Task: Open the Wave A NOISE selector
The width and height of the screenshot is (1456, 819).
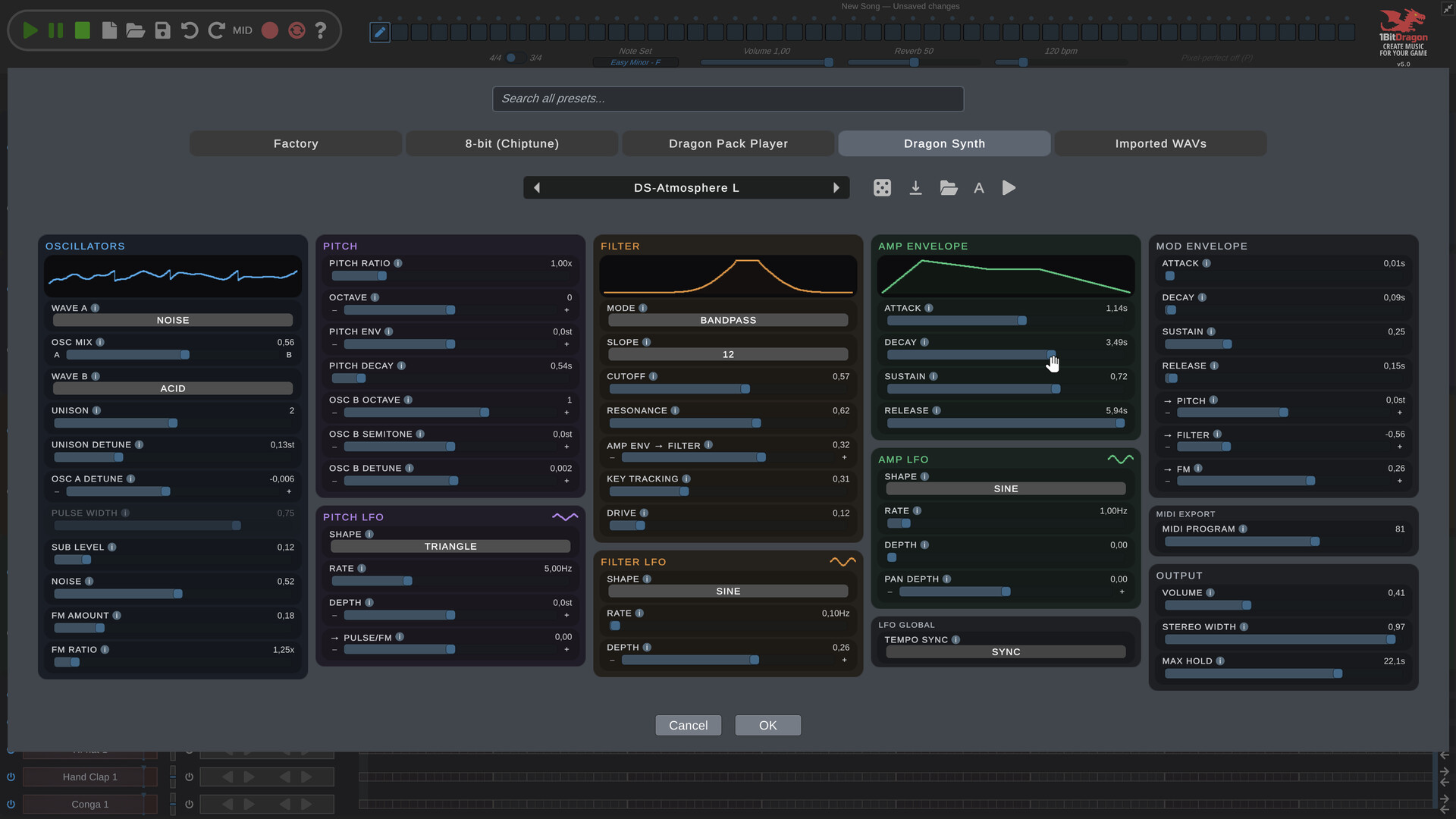Action: tap(173, 321)
